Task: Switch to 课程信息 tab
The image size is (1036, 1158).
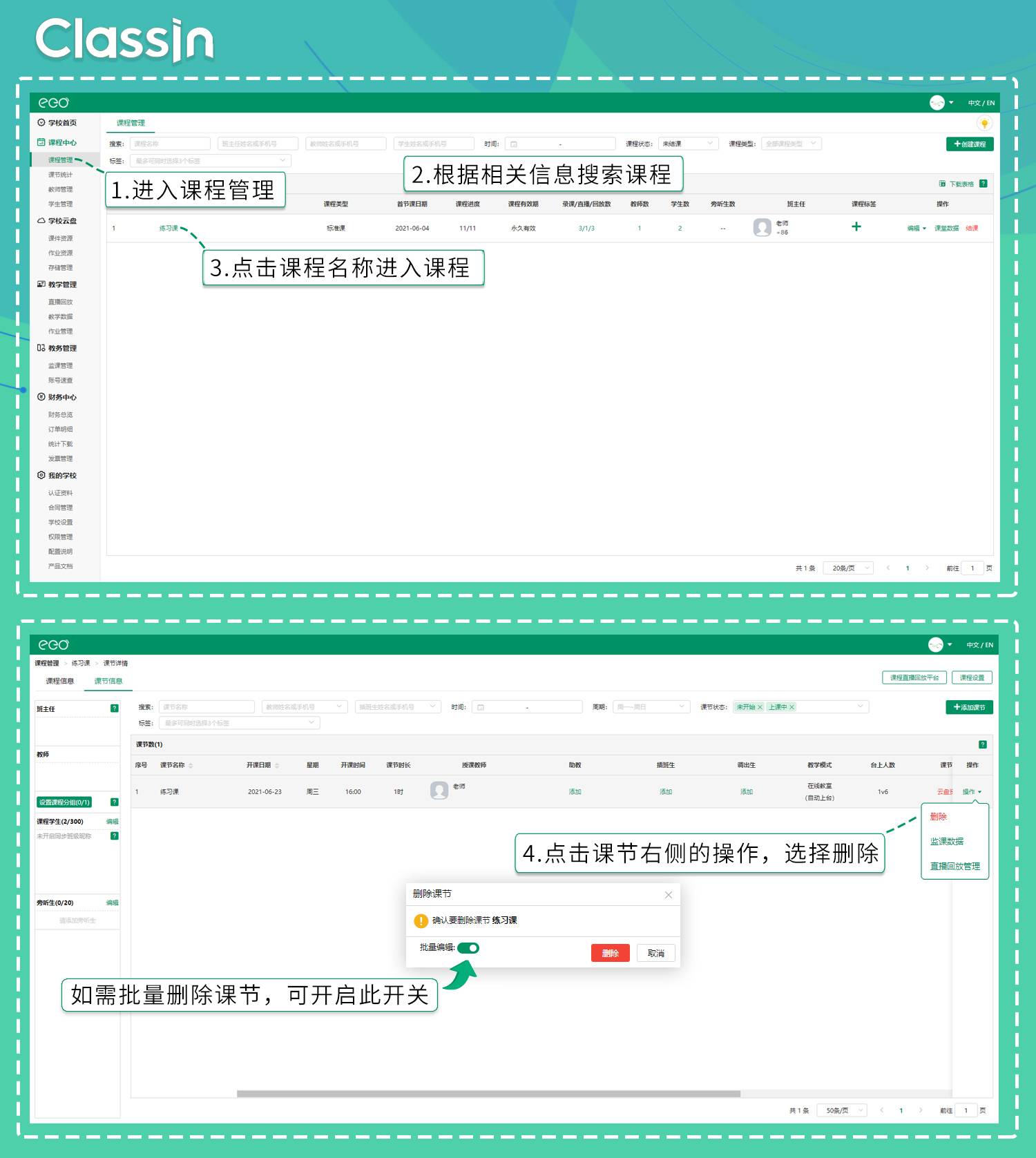Action: (59, 681)
